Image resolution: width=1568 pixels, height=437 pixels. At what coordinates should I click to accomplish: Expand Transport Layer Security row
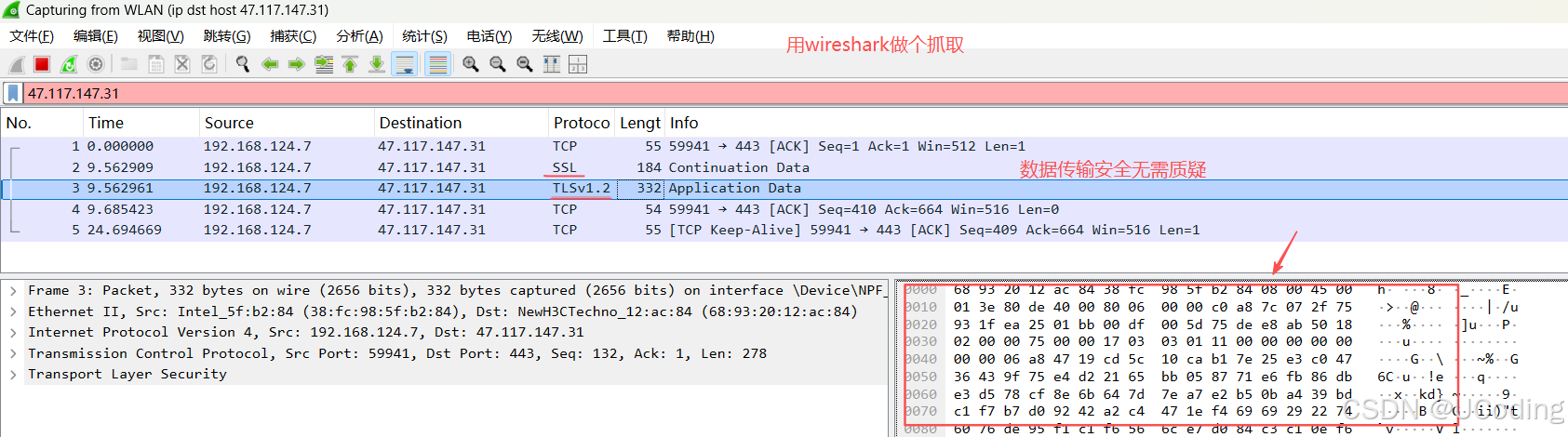[x=13, y=375]
